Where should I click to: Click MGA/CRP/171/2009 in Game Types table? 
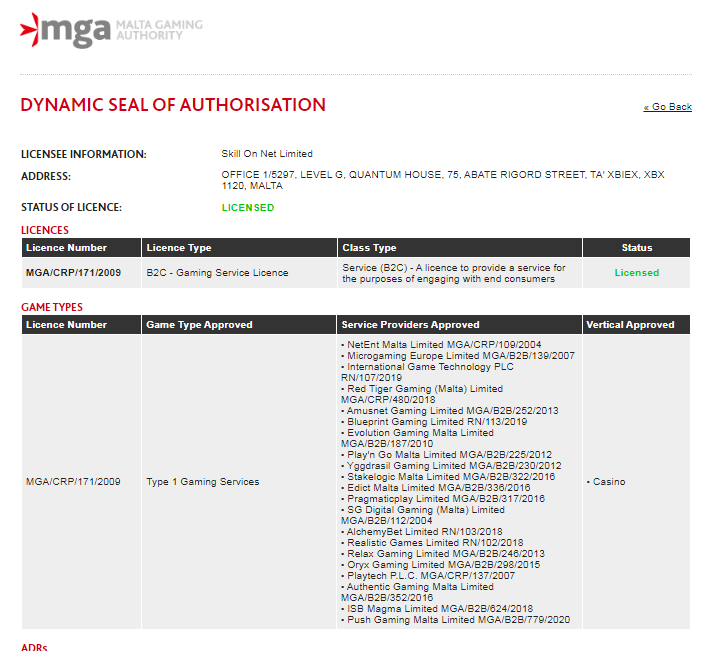pyautogui.click(x=73, y=482)
